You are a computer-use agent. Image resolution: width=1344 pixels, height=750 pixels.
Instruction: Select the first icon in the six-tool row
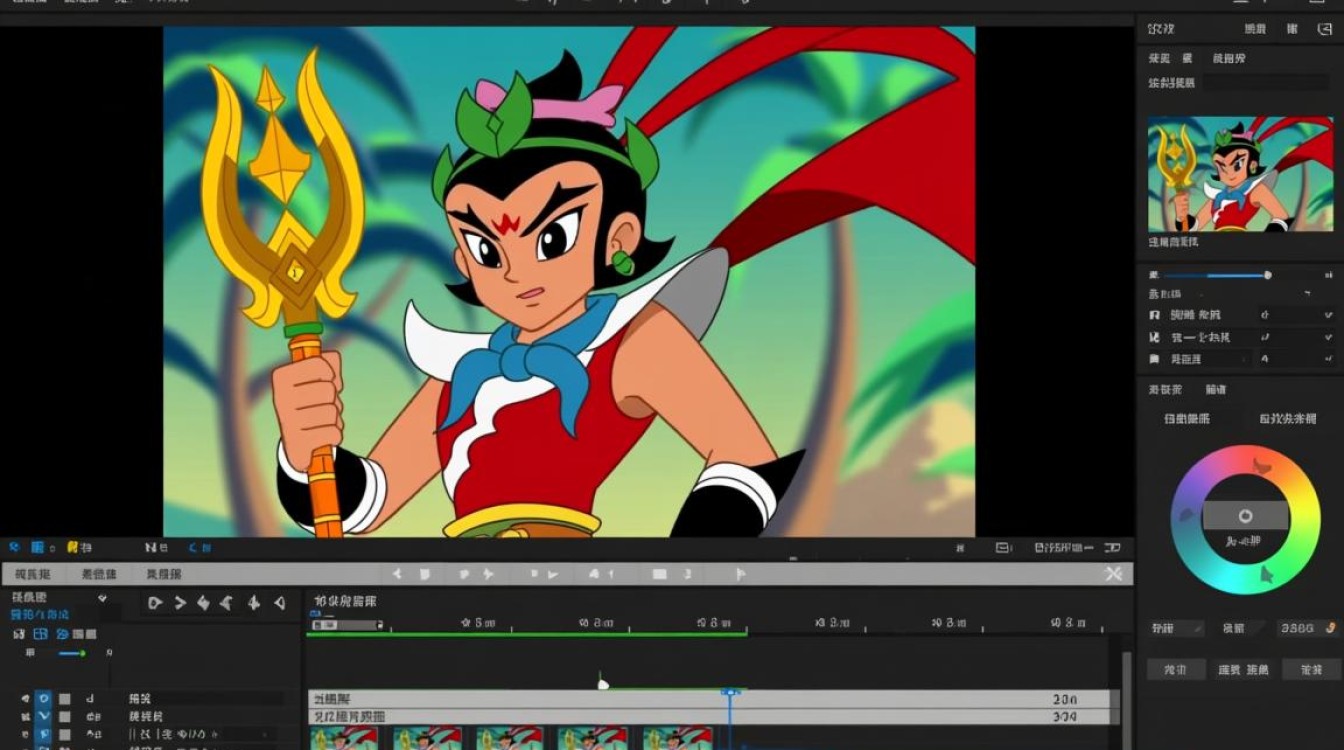(155, 602)
